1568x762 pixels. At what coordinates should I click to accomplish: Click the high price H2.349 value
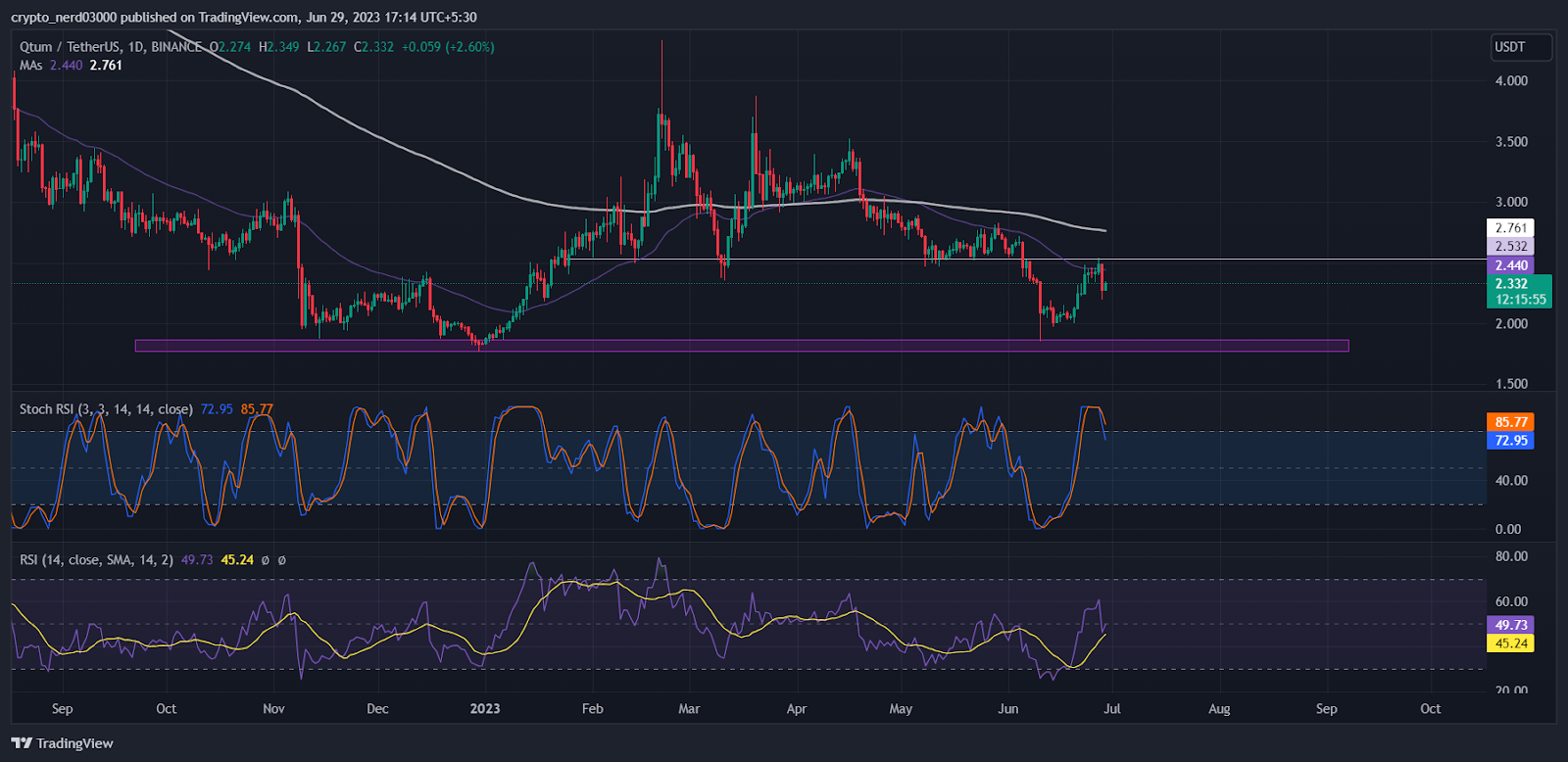(x=279, y=47)
